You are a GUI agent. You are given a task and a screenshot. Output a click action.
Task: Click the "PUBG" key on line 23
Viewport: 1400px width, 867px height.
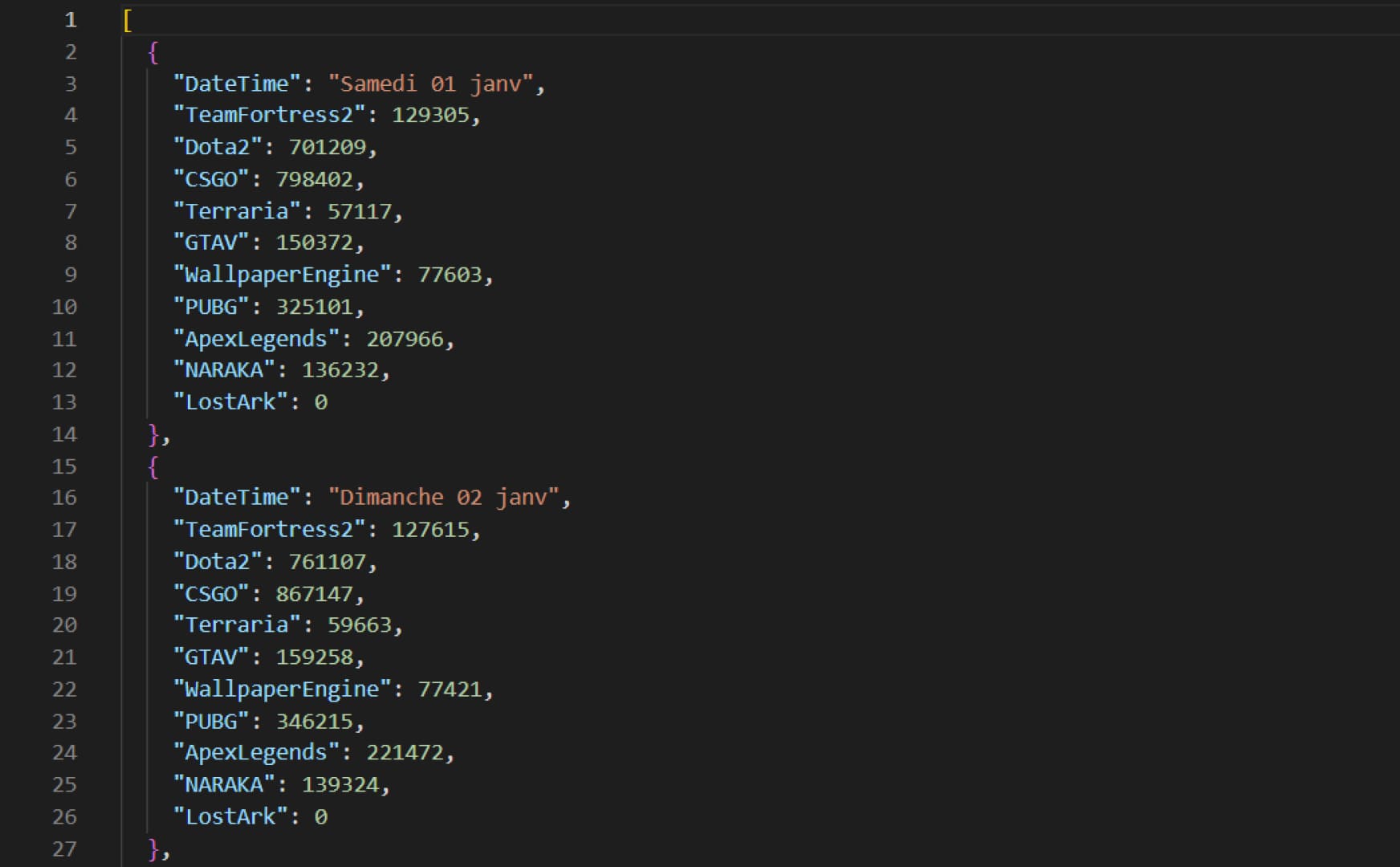click(211, 722)
